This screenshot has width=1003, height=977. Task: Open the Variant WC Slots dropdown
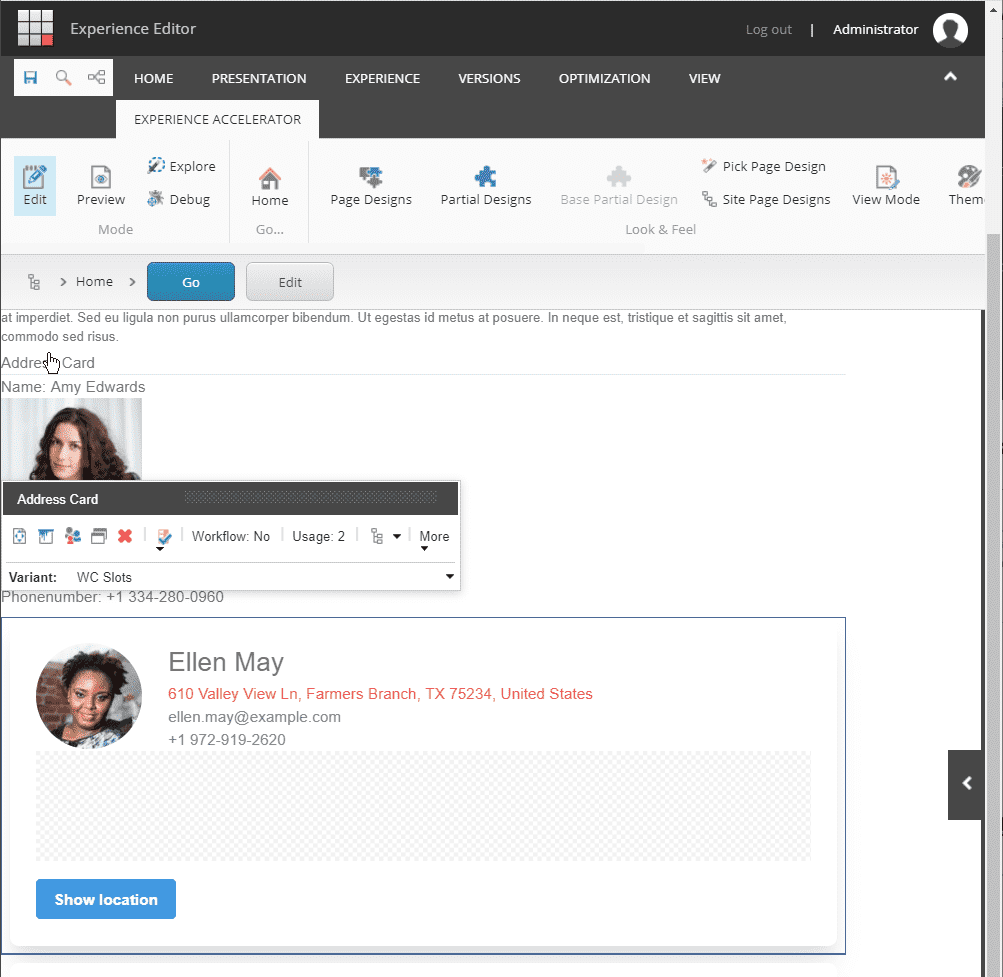[x=449, y=577]
